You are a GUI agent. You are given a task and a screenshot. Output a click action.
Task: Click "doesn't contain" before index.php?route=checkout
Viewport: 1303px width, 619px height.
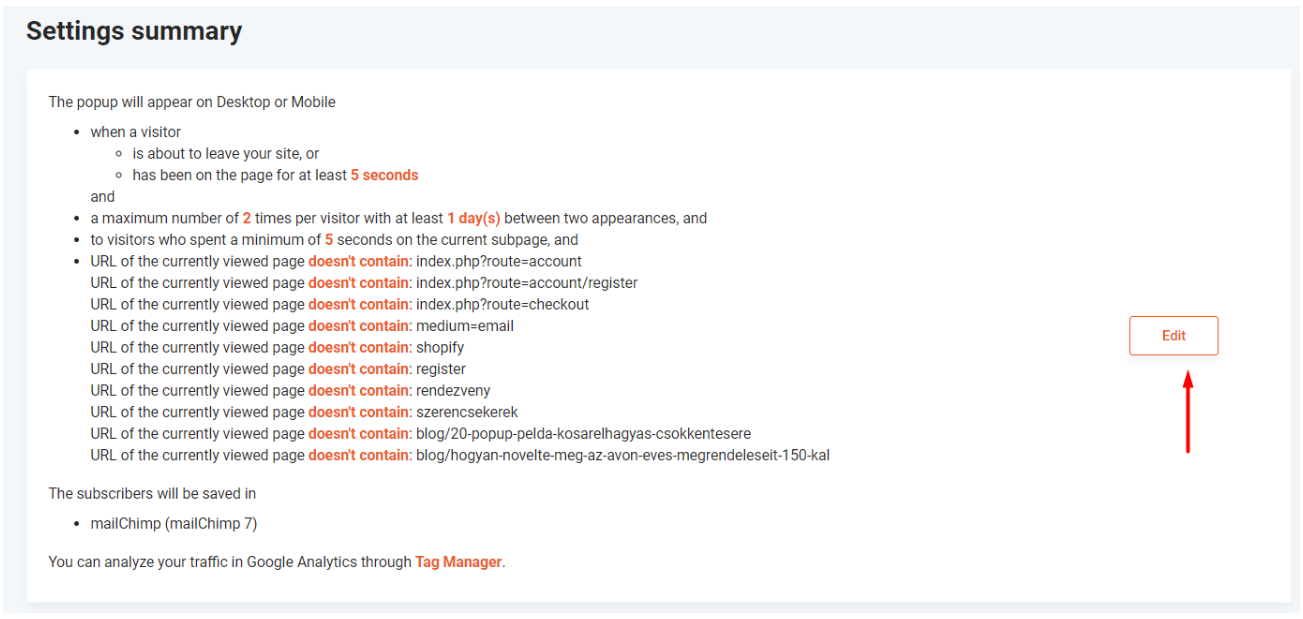[360, 304]
